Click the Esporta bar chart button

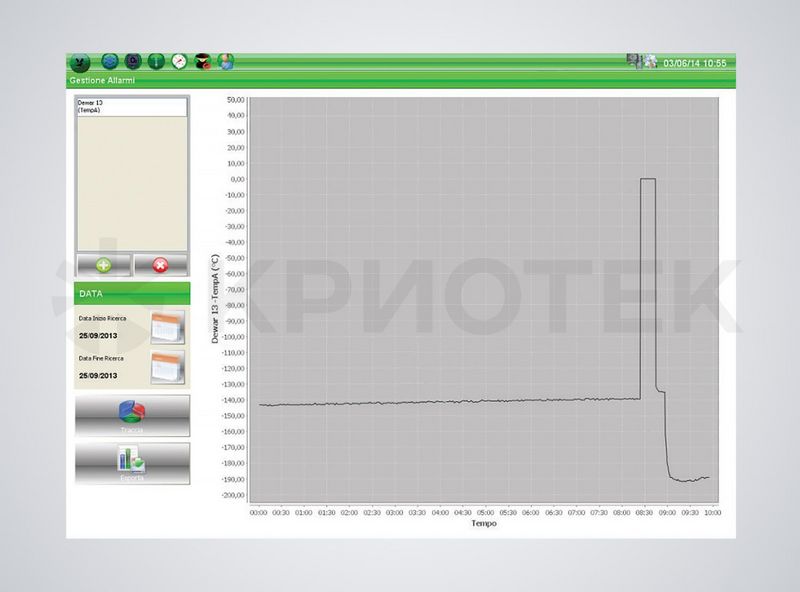[x=132, y=463]
